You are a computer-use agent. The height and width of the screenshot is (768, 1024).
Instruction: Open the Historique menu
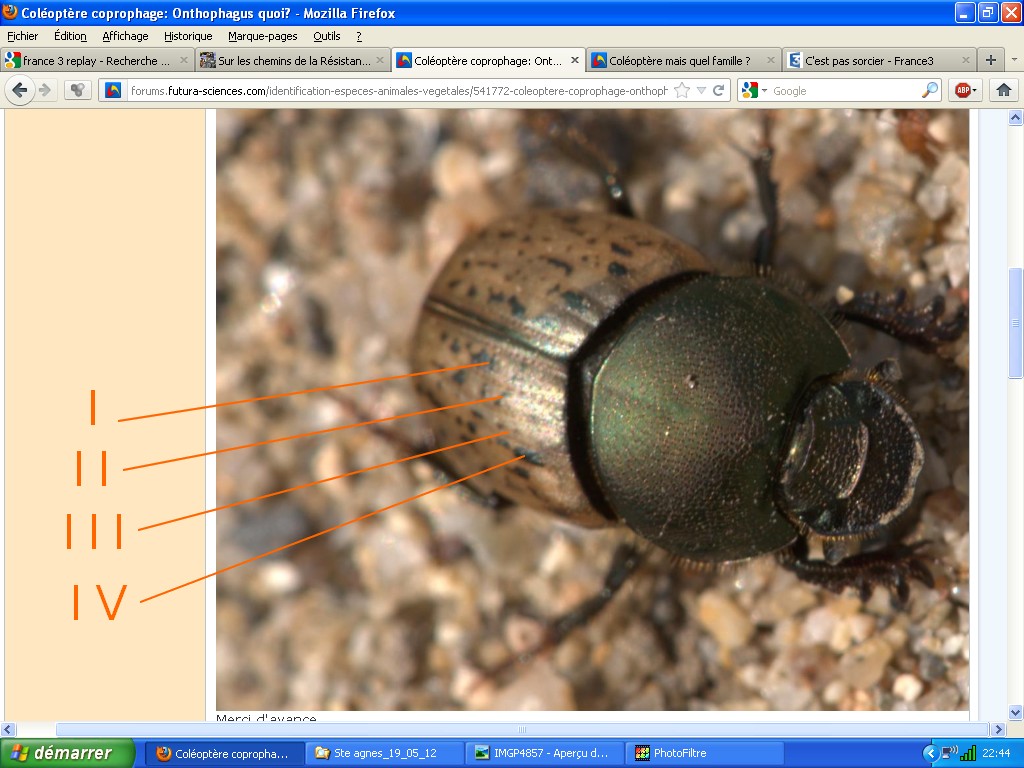(188, 36)
